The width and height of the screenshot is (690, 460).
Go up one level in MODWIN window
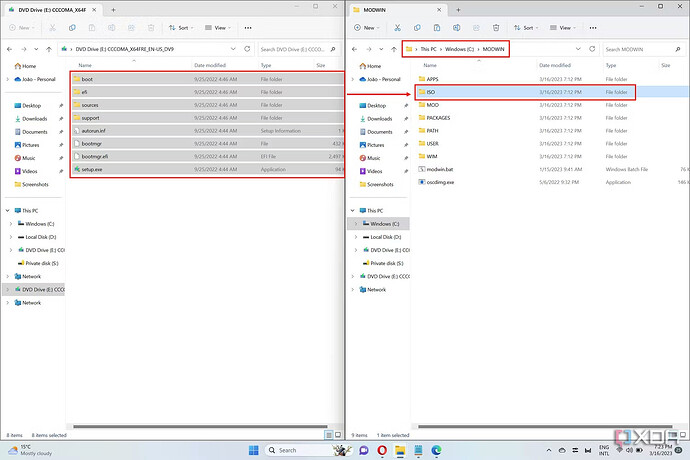point(394,49)
